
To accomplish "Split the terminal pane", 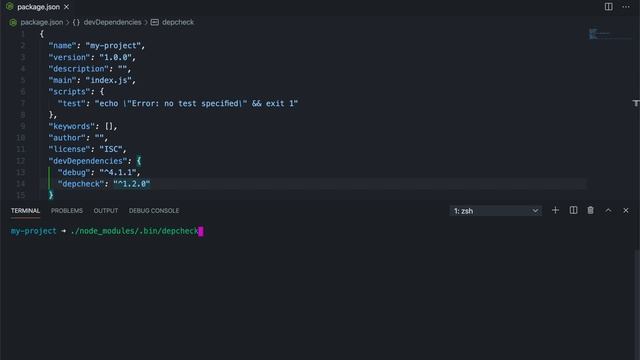I will 573,210.
